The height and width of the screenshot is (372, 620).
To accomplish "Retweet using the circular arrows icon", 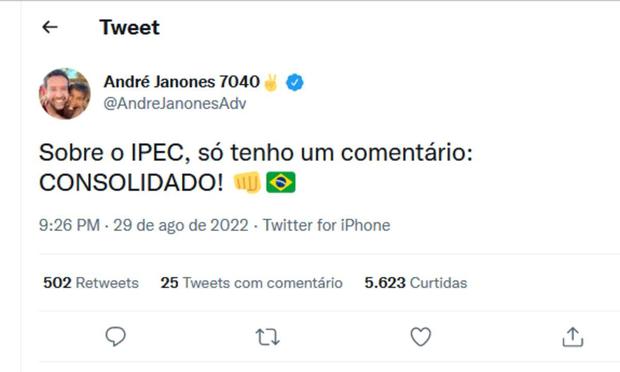I will click(x=268, y=337).
